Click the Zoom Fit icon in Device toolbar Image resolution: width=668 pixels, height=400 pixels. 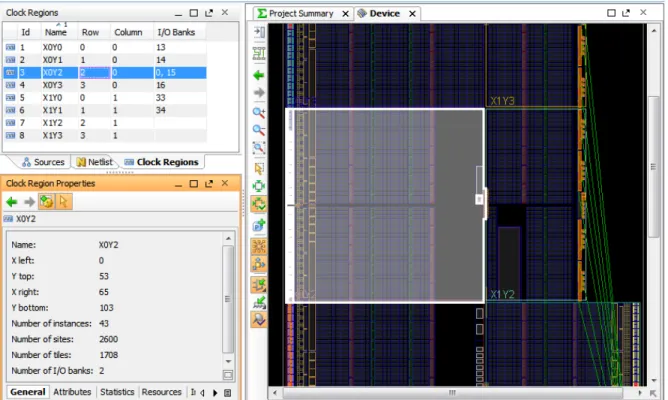point(259,148)
